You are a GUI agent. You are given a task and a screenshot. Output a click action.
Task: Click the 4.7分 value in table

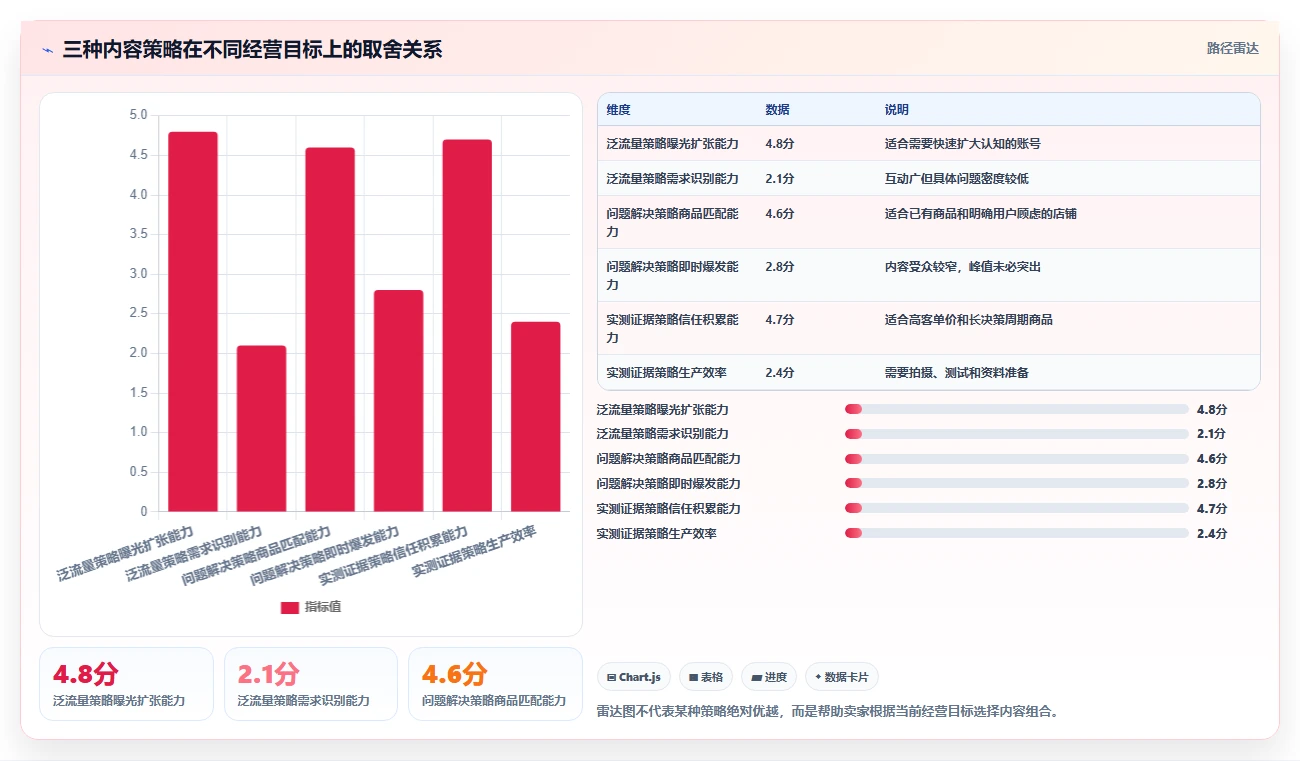click(x=780, y=320)
